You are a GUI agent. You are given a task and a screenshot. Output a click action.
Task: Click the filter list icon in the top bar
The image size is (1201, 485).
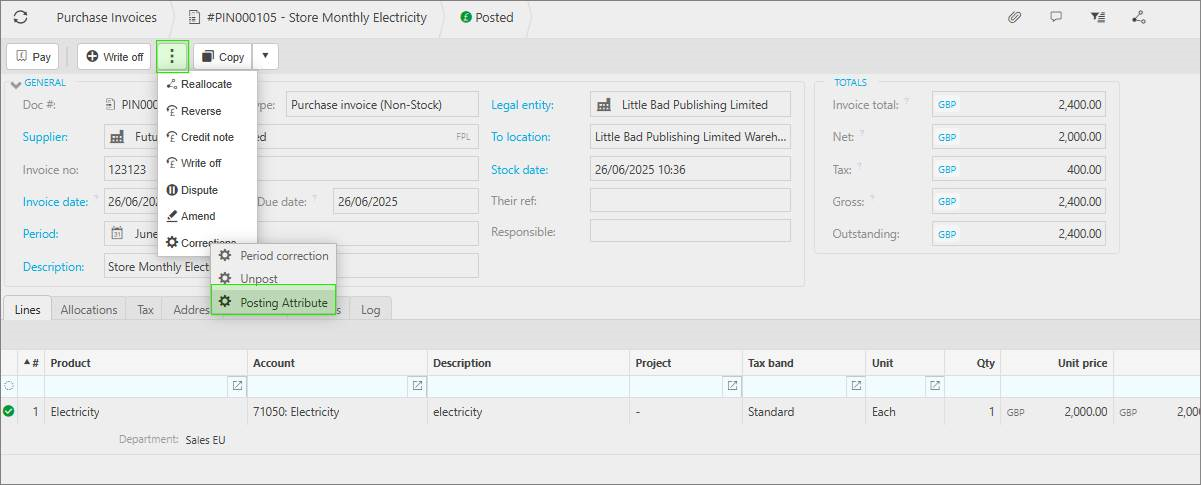[1098, 17]
